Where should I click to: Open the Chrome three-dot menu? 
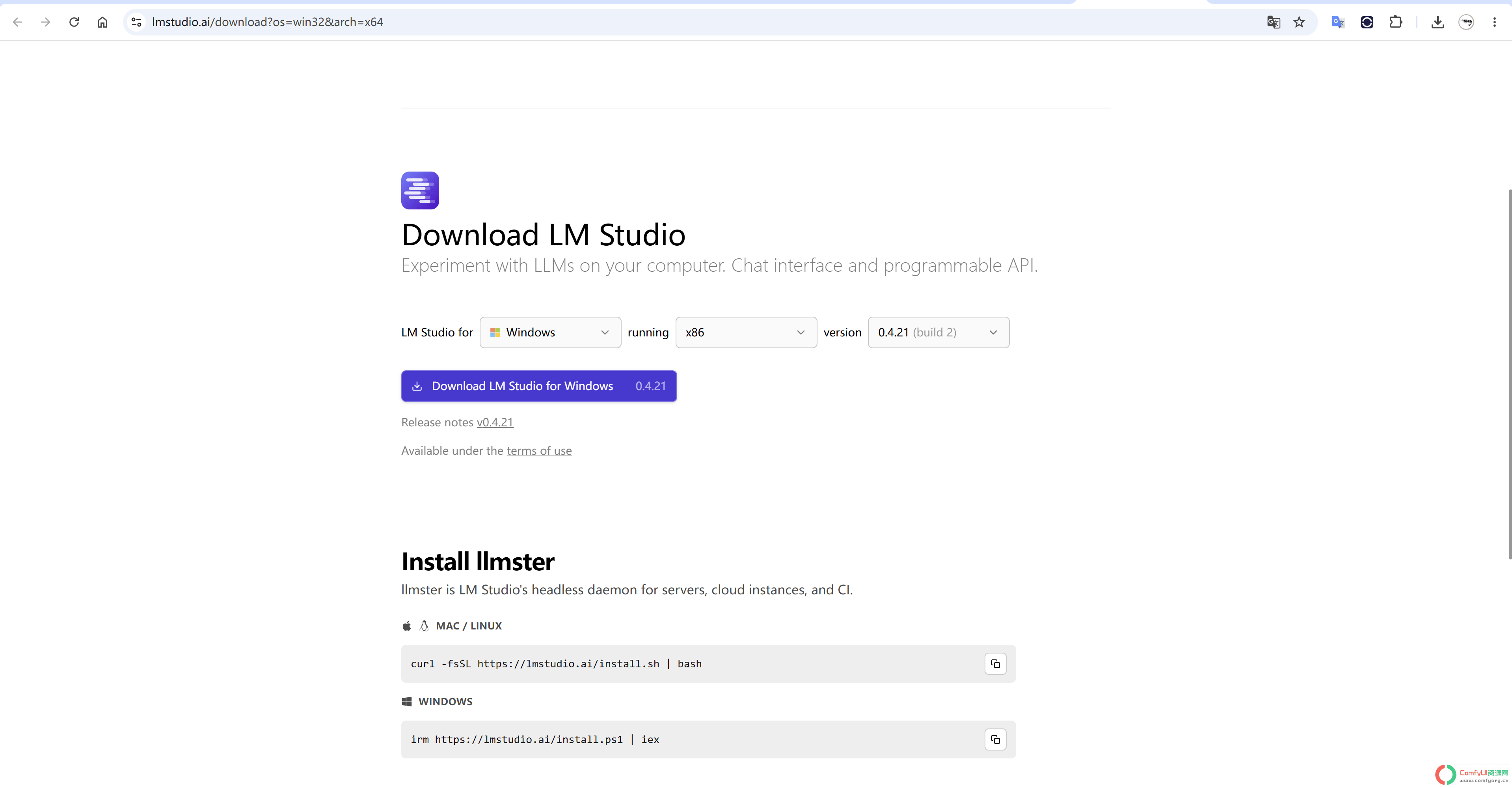click(x=1494, y=22)
